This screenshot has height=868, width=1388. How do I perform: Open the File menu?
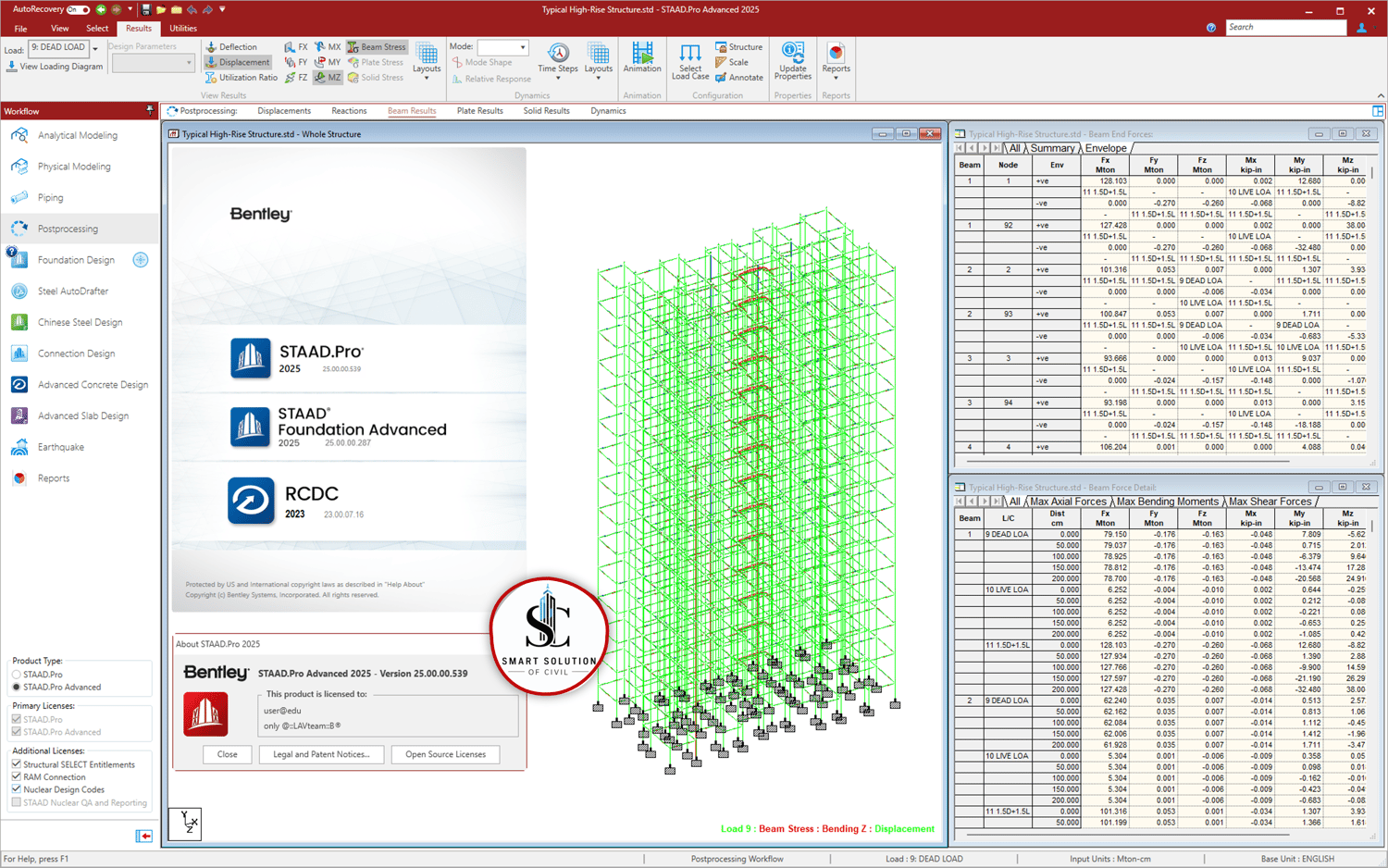[20, 29]
